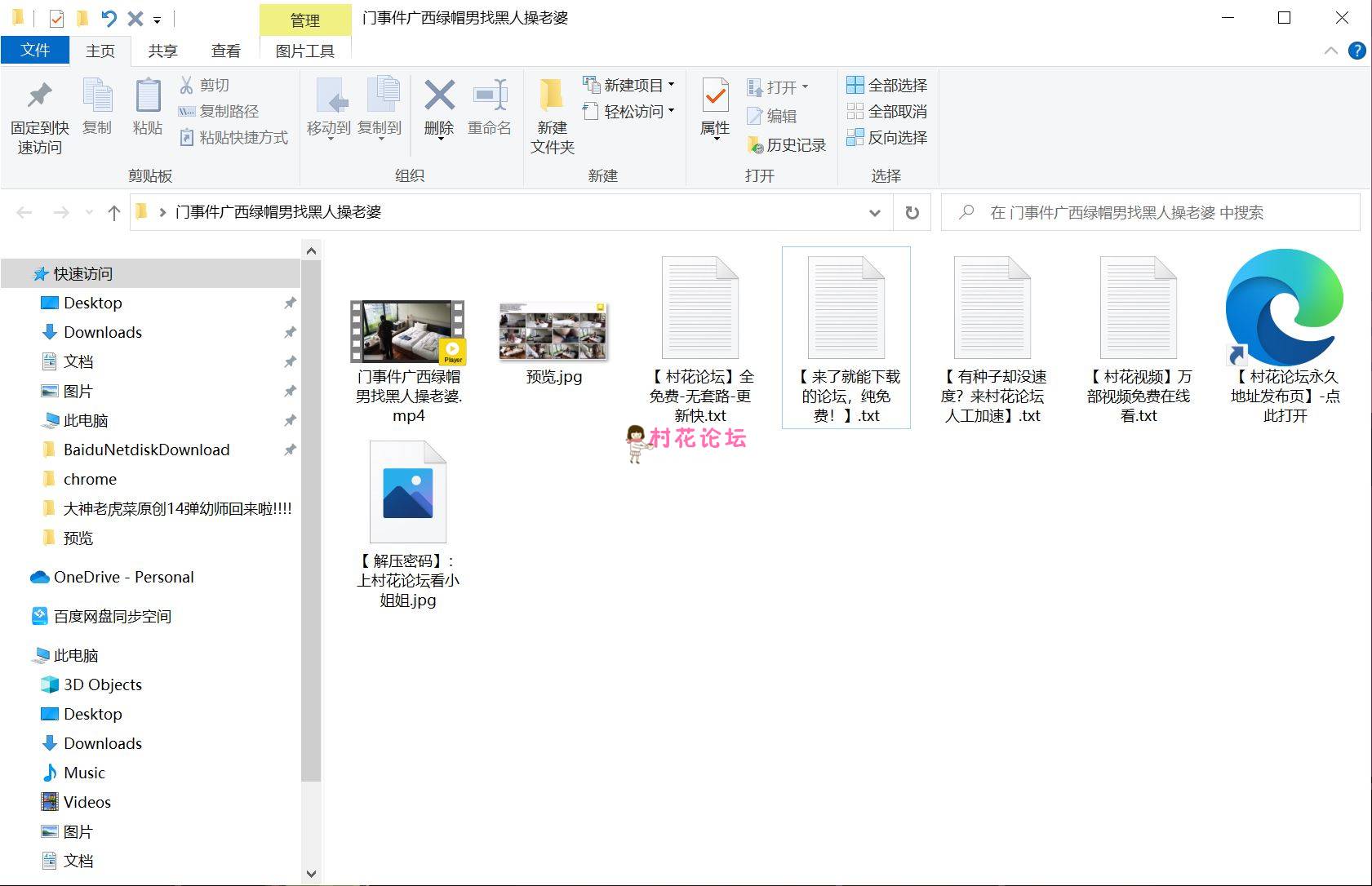This screenshot has width=1372, height=886.
Task: Expand the address bar history dropdown
Action: pyautogui.click(x=875, y=213)
